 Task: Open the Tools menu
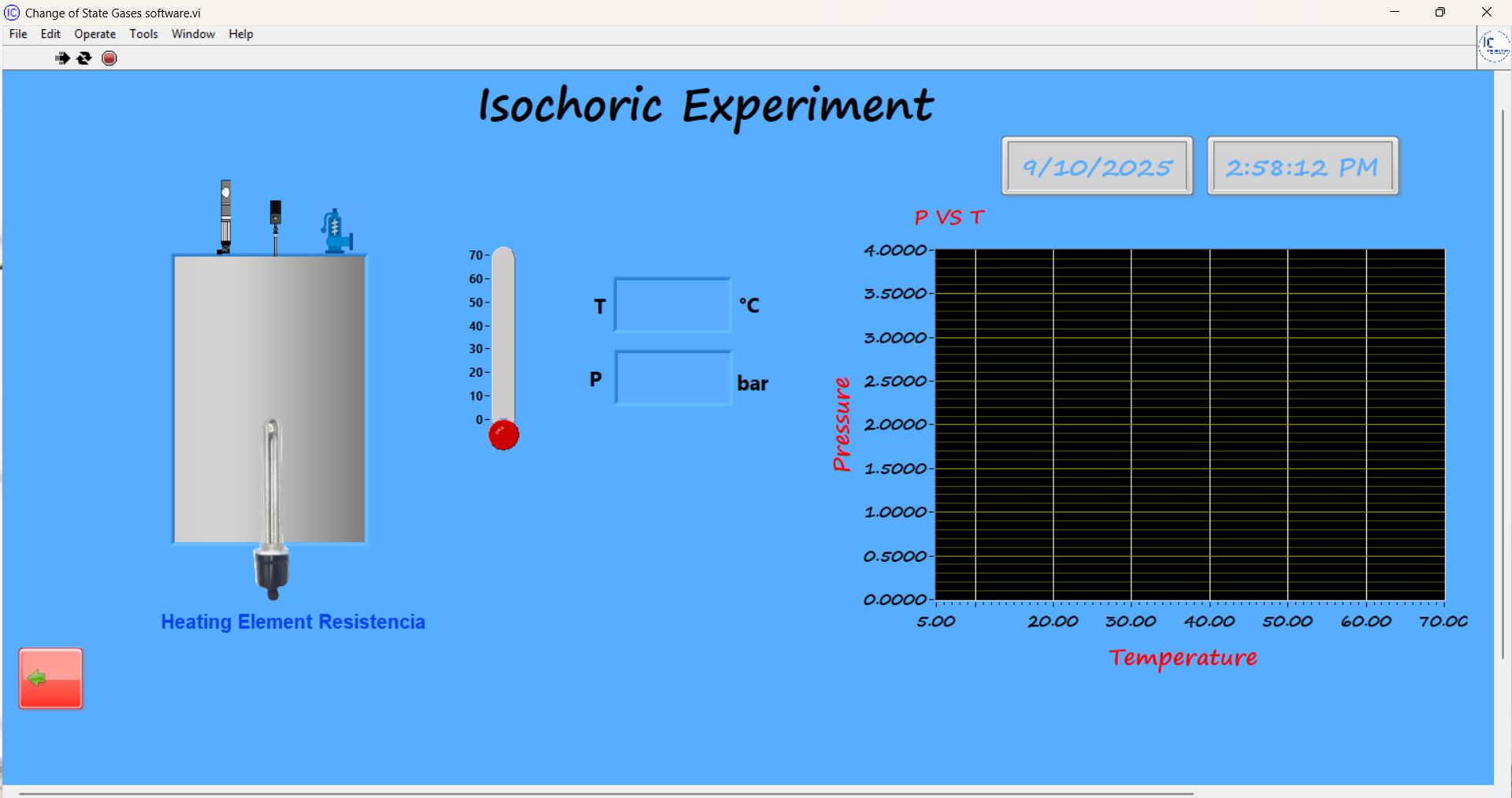[x=143, y=34]
